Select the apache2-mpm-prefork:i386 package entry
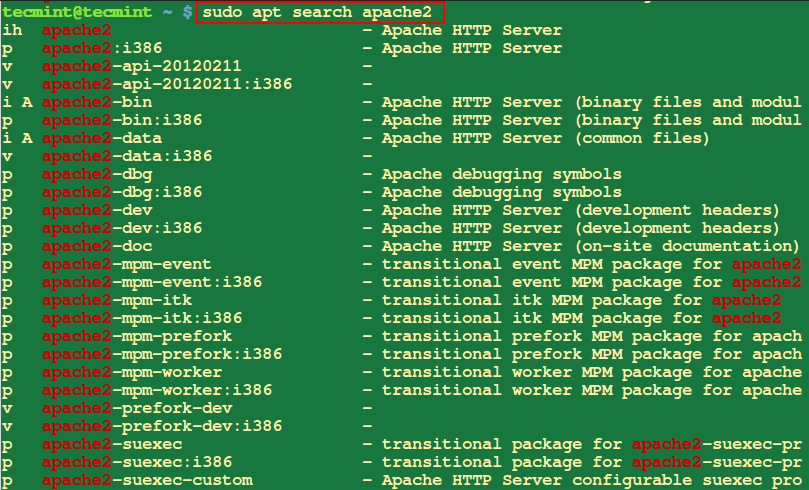 (162, 354)
